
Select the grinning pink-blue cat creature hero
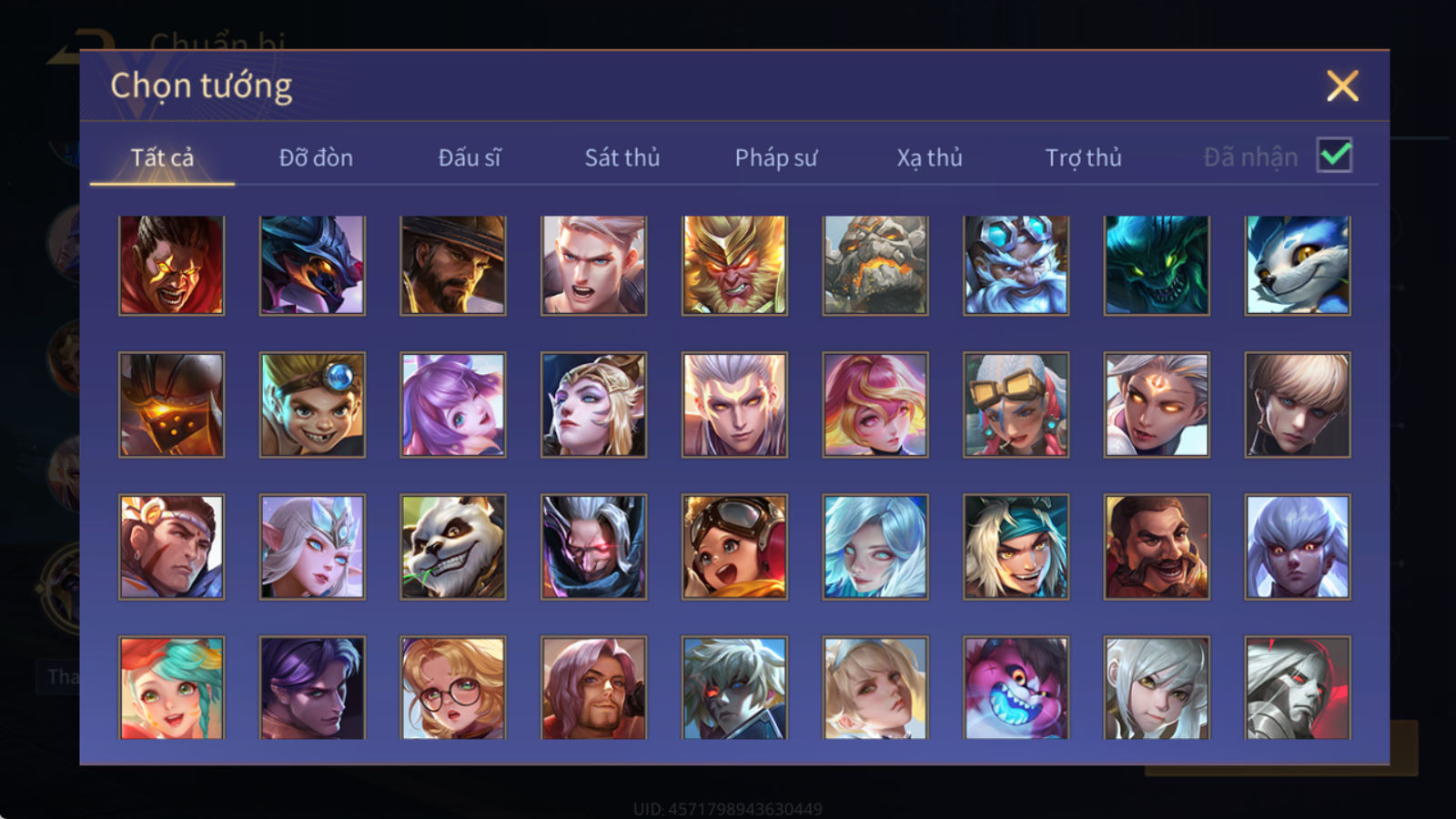click(x=1016, y=687)
